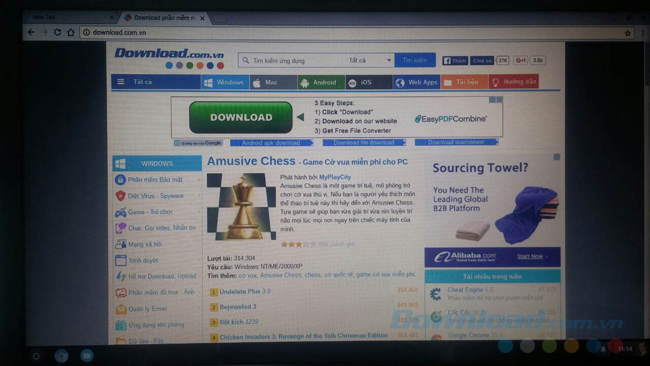650x366 pixels.
Task: Reload the page with refresh icon
Action: tap(57, 32)
